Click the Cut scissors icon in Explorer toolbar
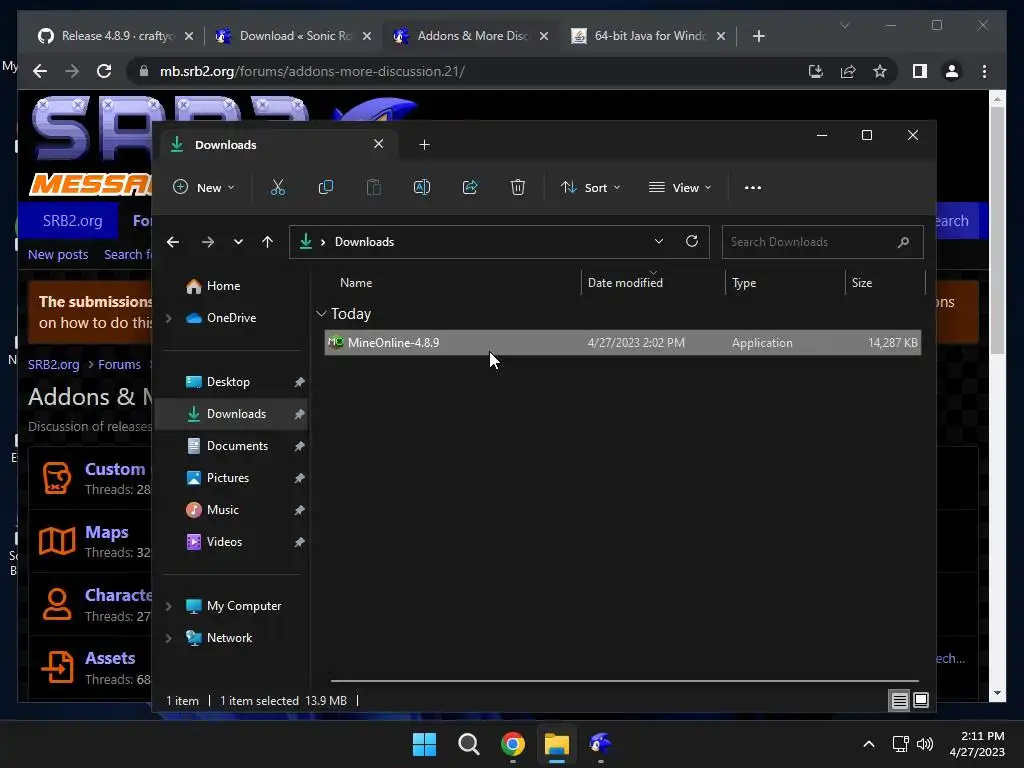The width and height of the screenshot is (1024, 768). pyautogui.click(x=278, y=187)
